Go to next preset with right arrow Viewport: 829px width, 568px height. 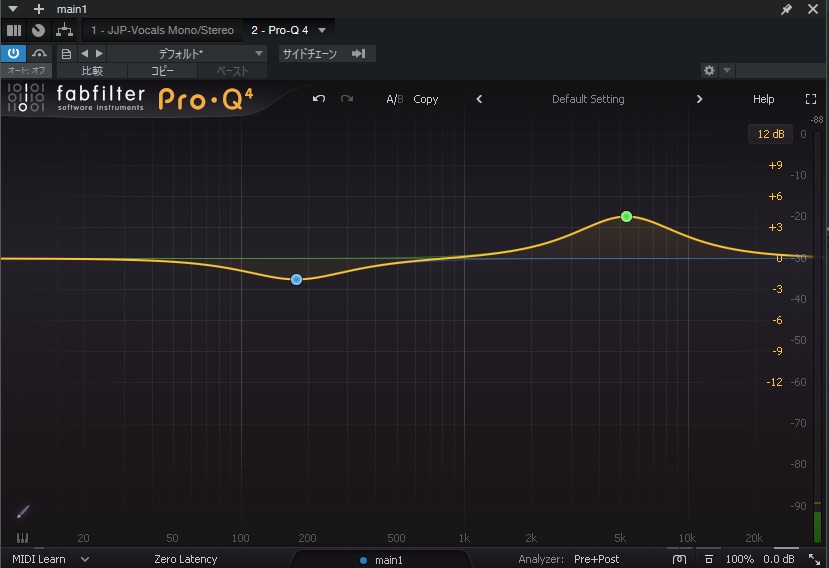[99, 53]
